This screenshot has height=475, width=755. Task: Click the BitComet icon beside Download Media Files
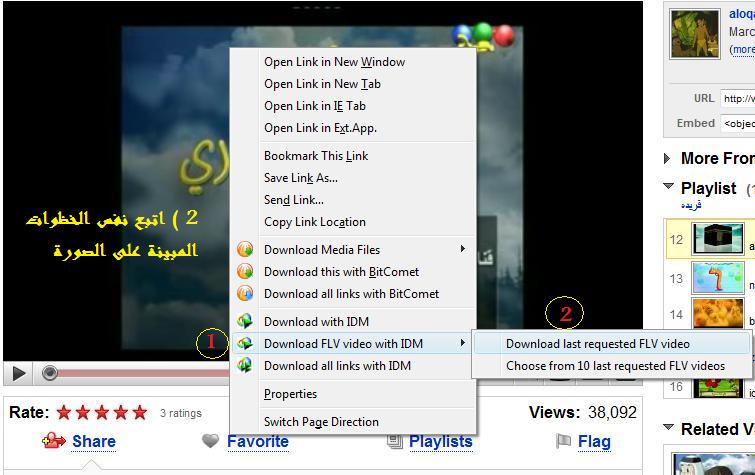pos(245,249)
